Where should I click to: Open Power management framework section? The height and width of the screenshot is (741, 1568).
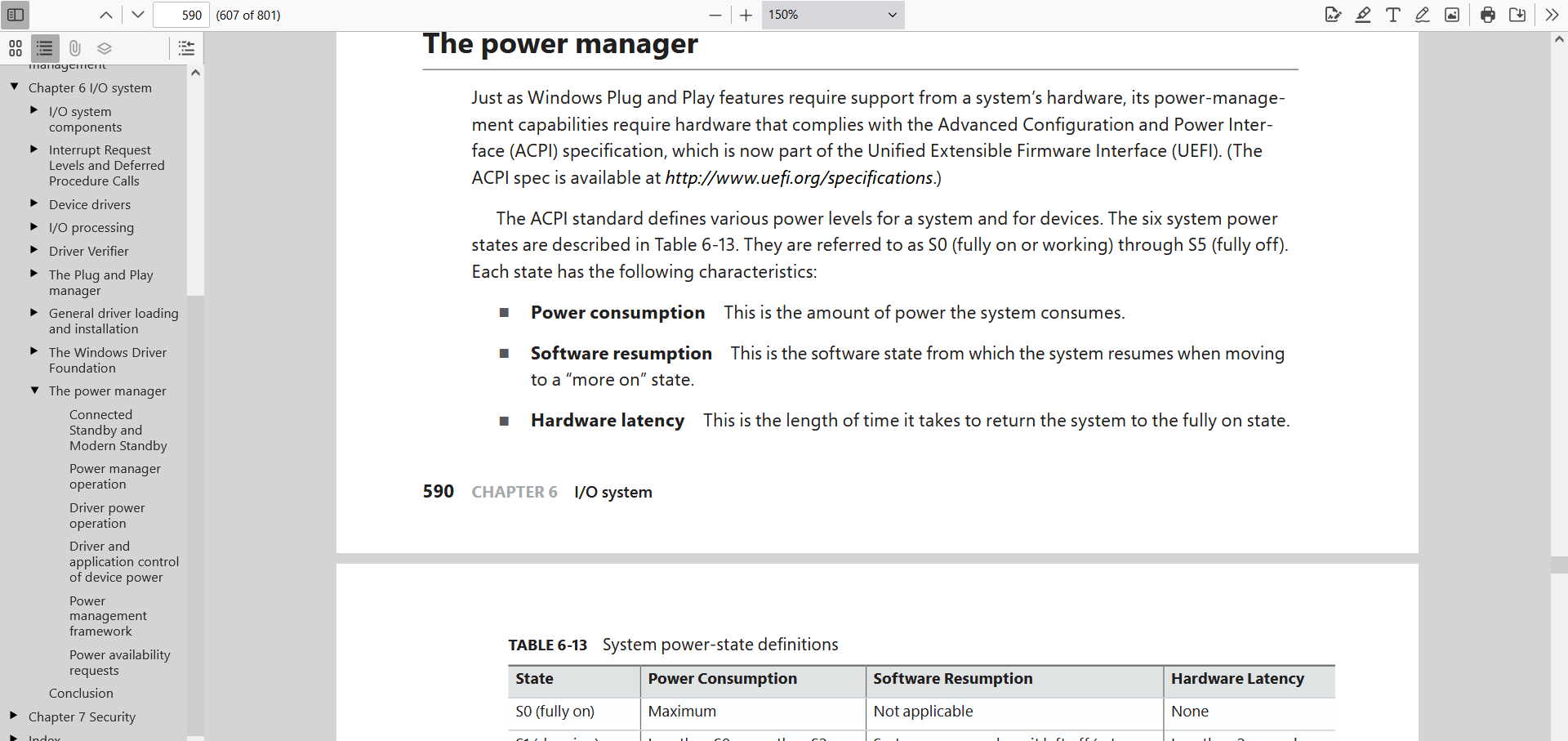click(x=109, y=616)
